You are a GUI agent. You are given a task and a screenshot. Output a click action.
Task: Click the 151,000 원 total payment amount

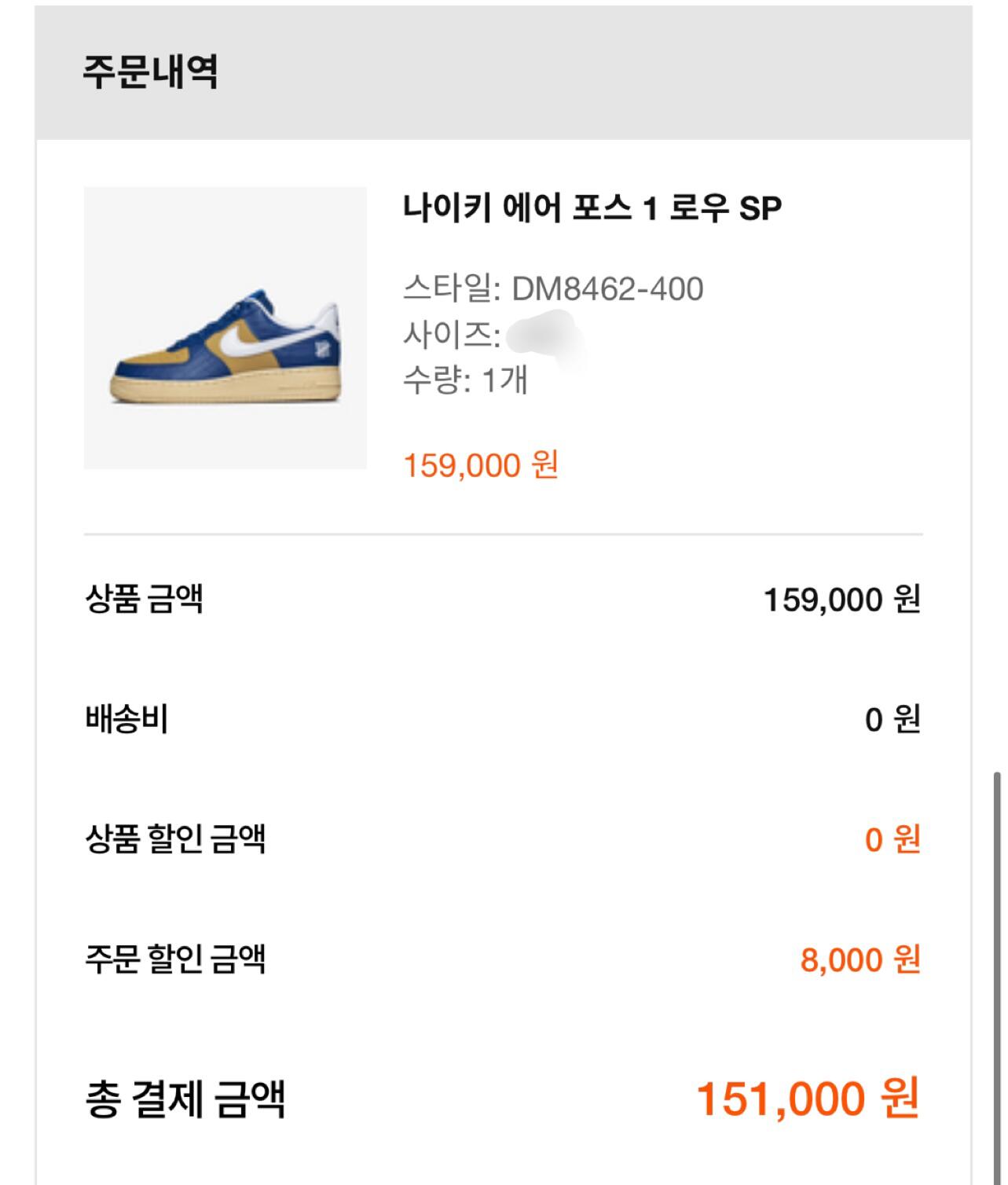(x=807, y=1099)
